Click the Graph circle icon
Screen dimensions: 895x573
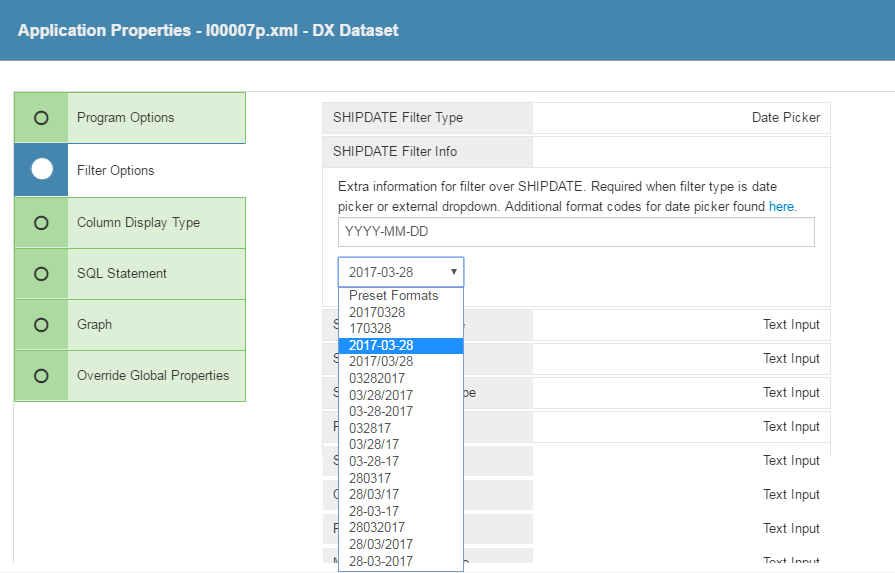41,325
